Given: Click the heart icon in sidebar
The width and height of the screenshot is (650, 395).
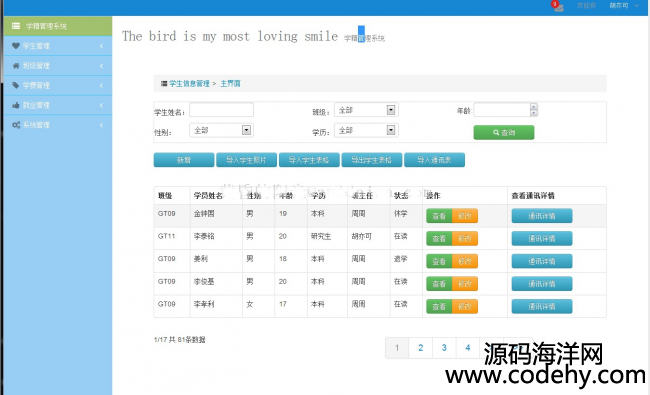Looking at the screenshot, I should click(16, 46).
